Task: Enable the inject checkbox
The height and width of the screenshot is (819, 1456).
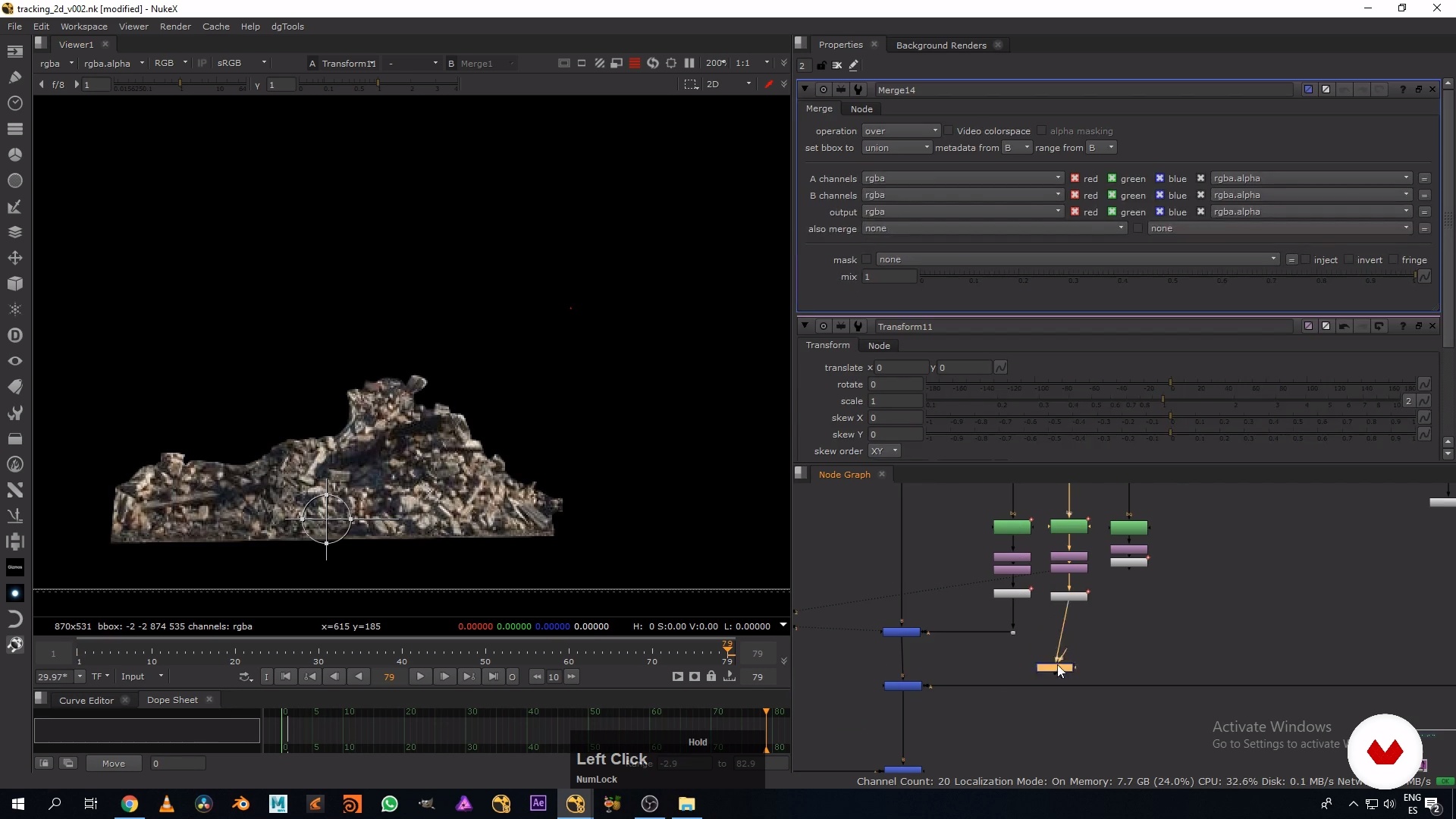Action: pyautogui.click(x=1305, y=259)
